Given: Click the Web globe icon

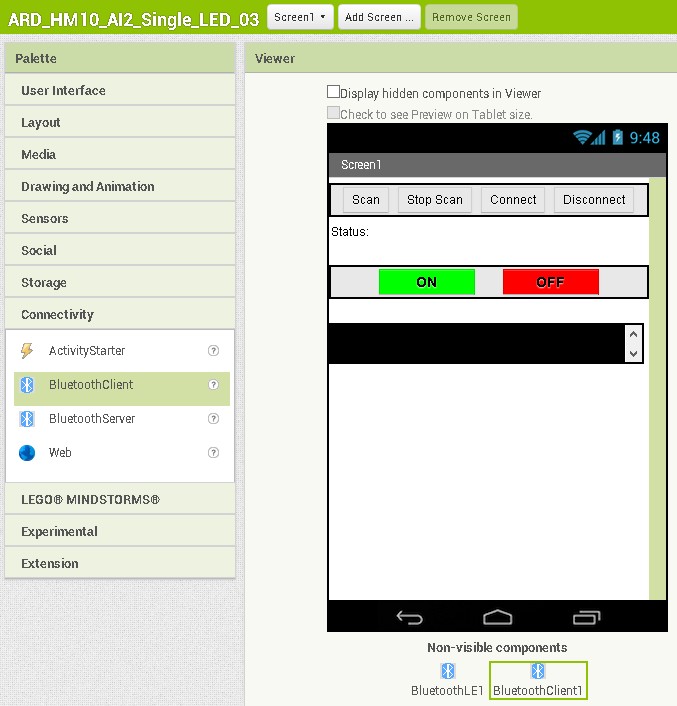Looking at the screenshot, I should pyautogui.click(x=27, y=453).
